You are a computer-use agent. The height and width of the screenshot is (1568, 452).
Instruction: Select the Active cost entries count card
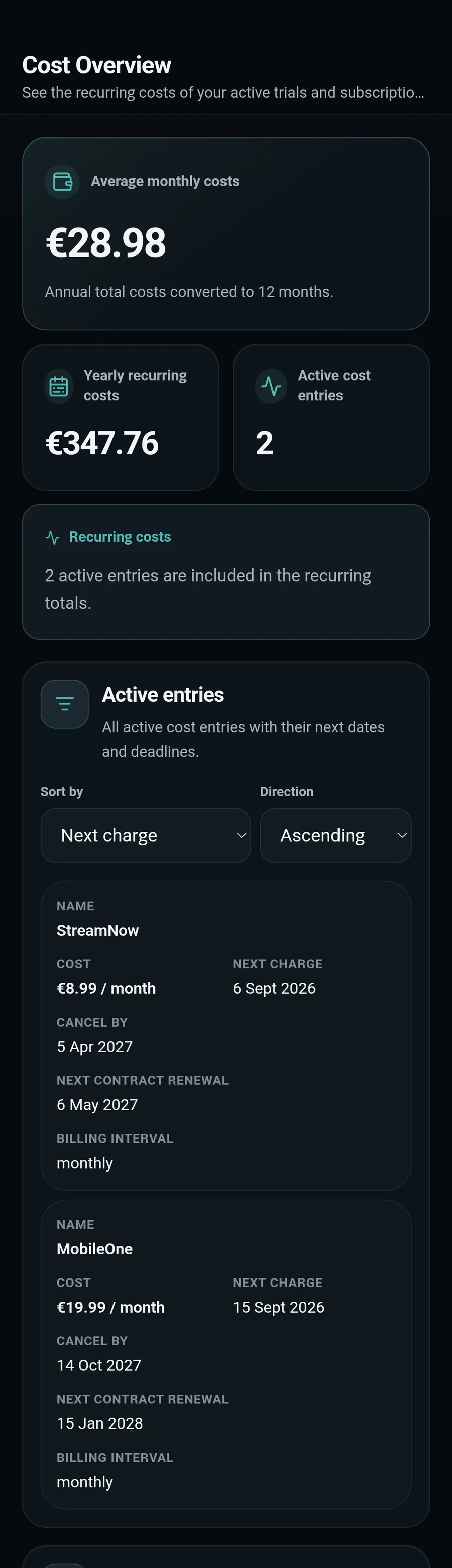tap(331, 417)
